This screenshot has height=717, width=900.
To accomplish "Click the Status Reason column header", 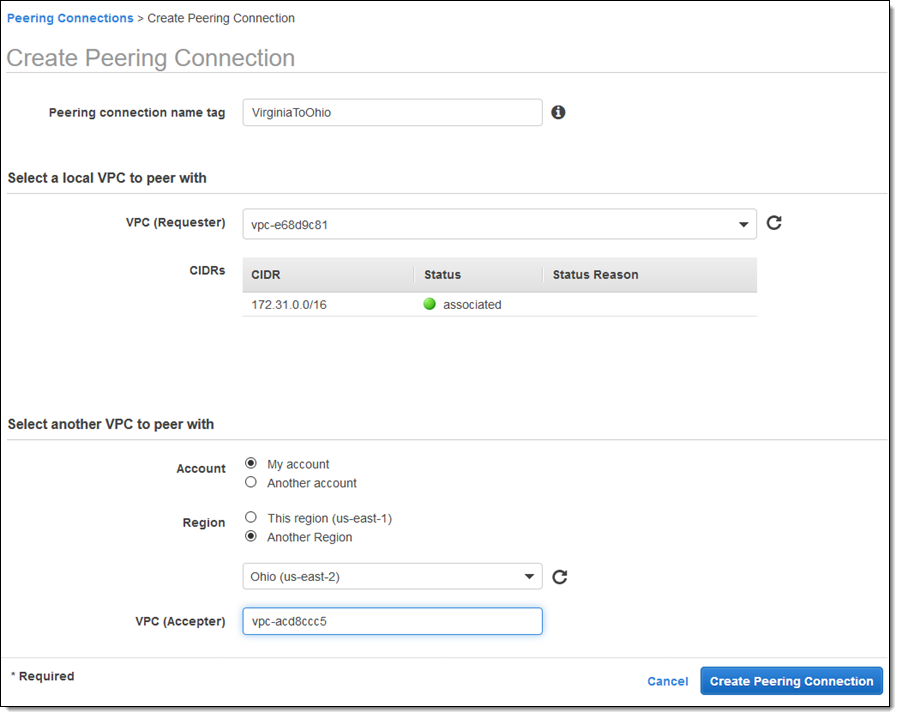I will [x=595, y=275].
